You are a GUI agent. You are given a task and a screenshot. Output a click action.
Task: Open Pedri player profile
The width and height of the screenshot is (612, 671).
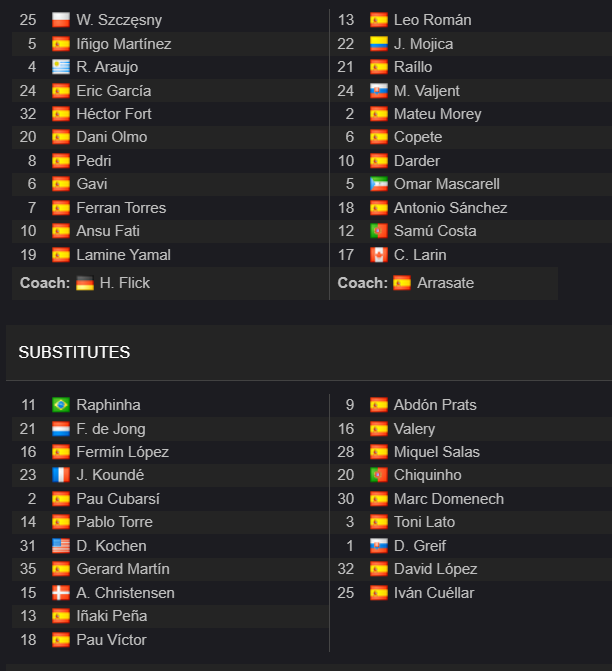pos(94,161)
